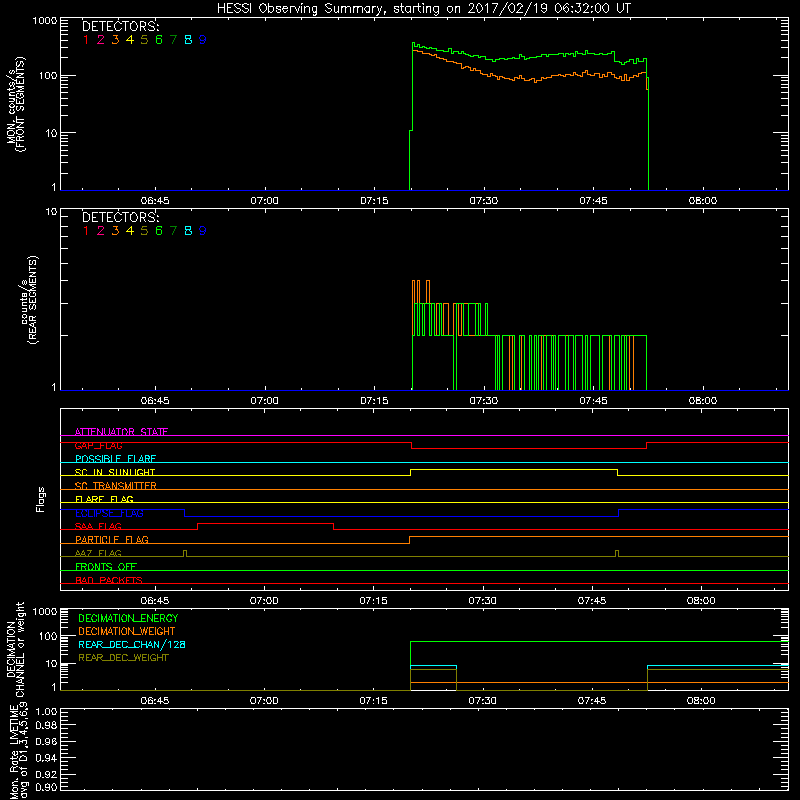The width and height of the screenshot is (800, 800).
Task: Click the AAZ_FLAG label
Action: point(98,554)
